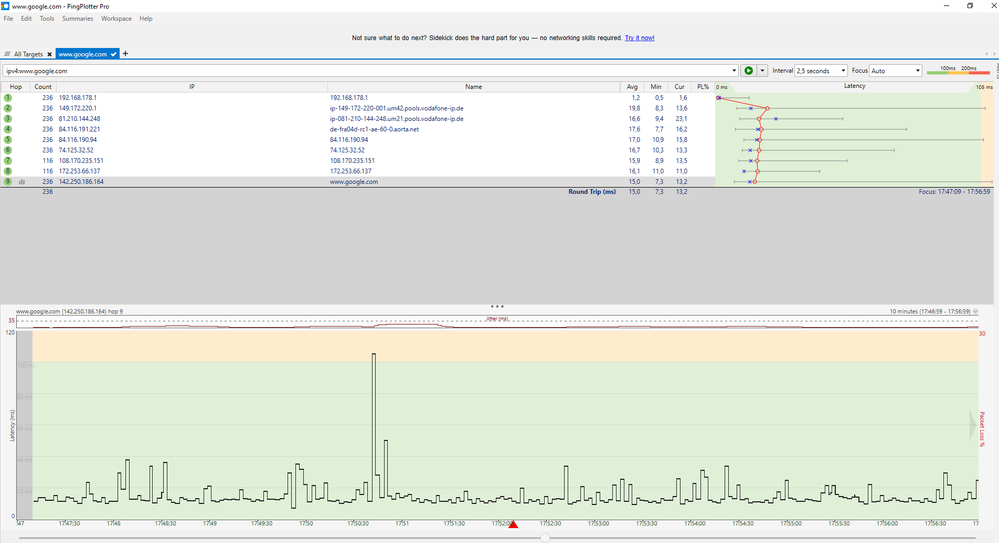Select the hop 1 green circle
This screenshot has height=543, width=999.
coord(8,98)
